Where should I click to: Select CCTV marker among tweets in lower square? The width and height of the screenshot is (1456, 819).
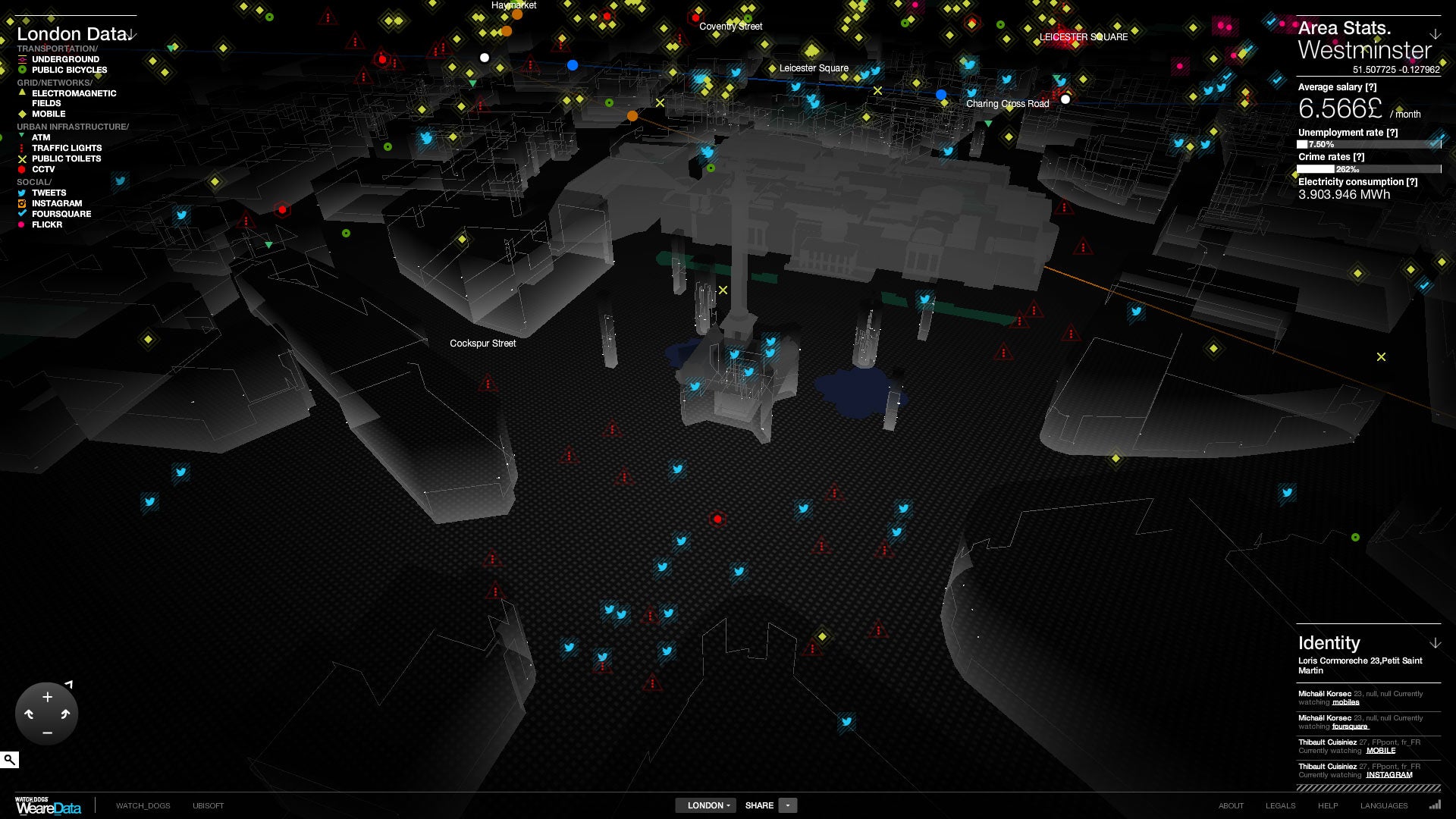coord(717,519)
